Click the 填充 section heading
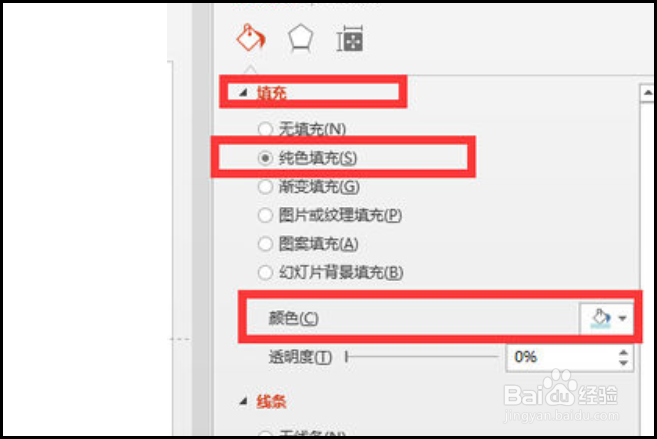The image size is (657, 439). (272, 93)
